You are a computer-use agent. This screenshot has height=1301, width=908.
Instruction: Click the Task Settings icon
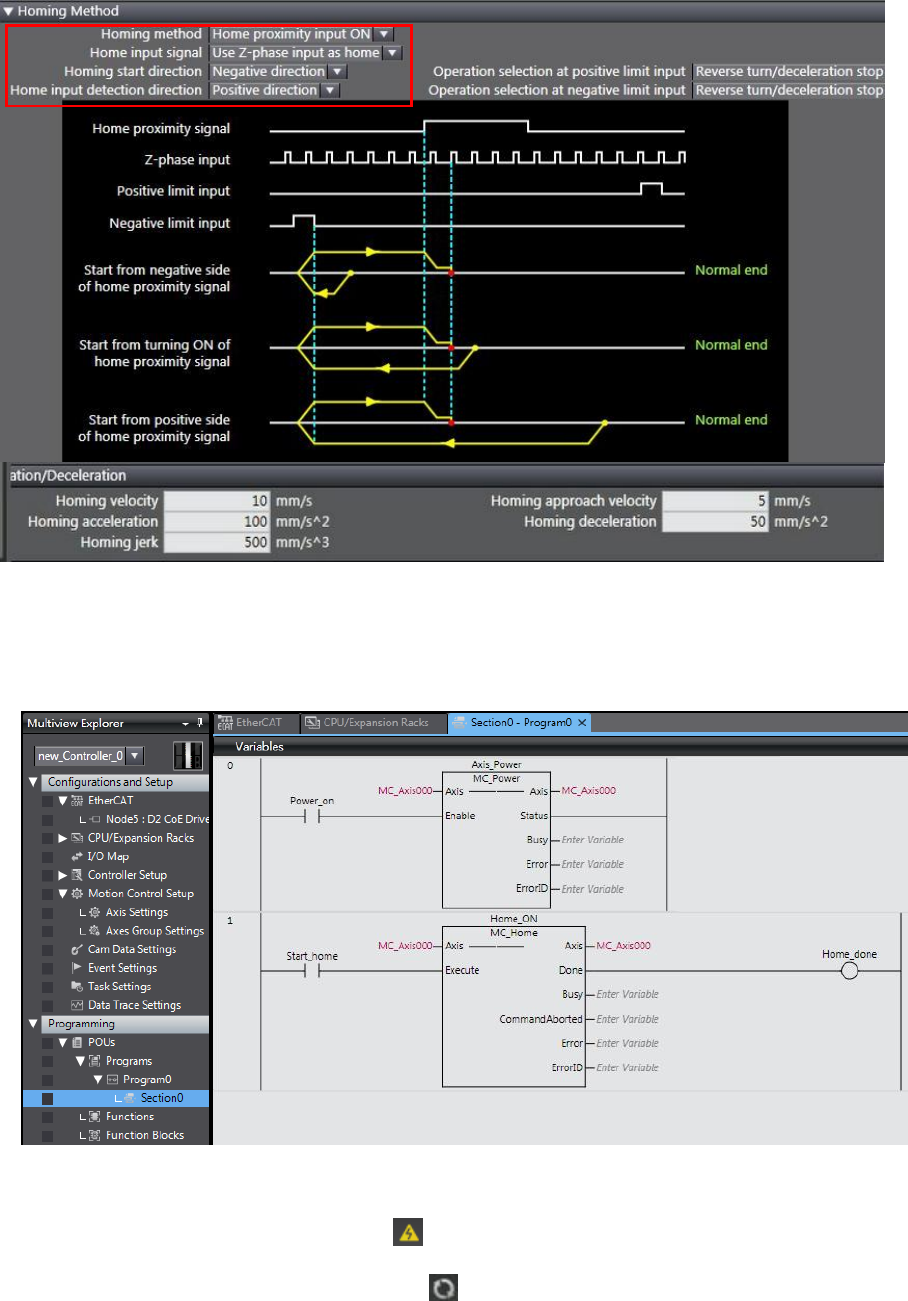(x=79, y=986)
